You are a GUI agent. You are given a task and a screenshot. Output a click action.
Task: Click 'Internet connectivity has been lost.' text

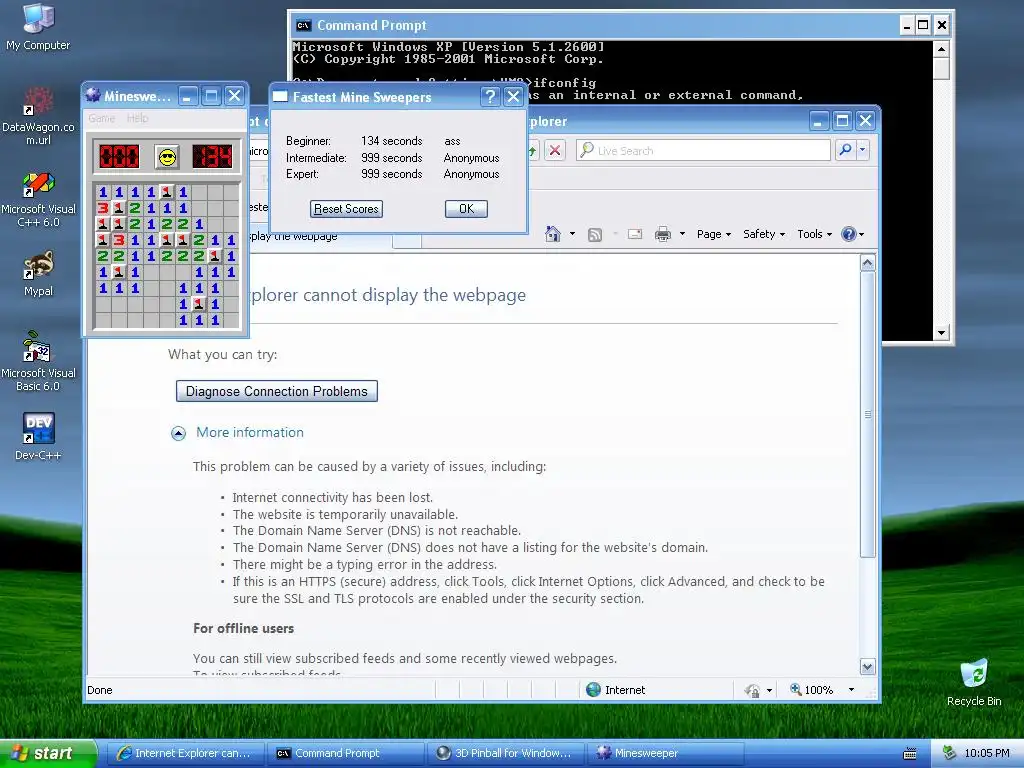332,498
